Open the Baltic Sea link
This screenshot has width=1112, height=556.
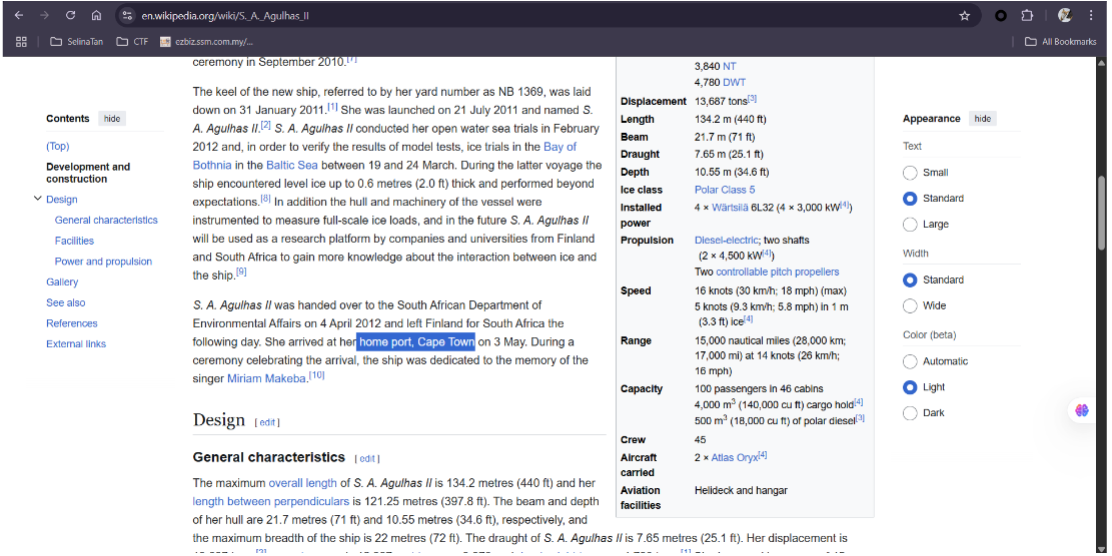coord(291,165)
